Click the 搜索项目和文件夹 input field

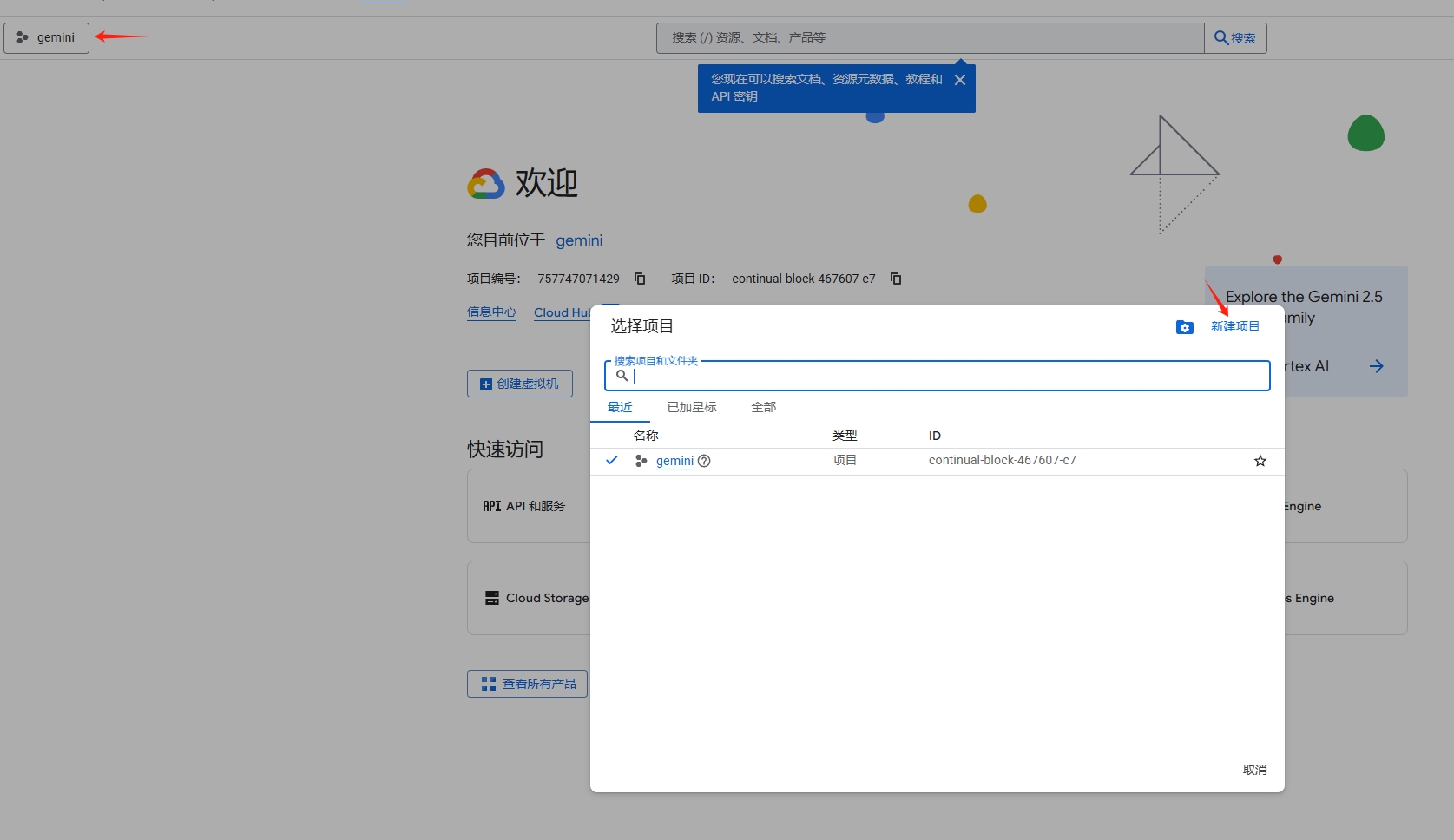tap(937, 376)
